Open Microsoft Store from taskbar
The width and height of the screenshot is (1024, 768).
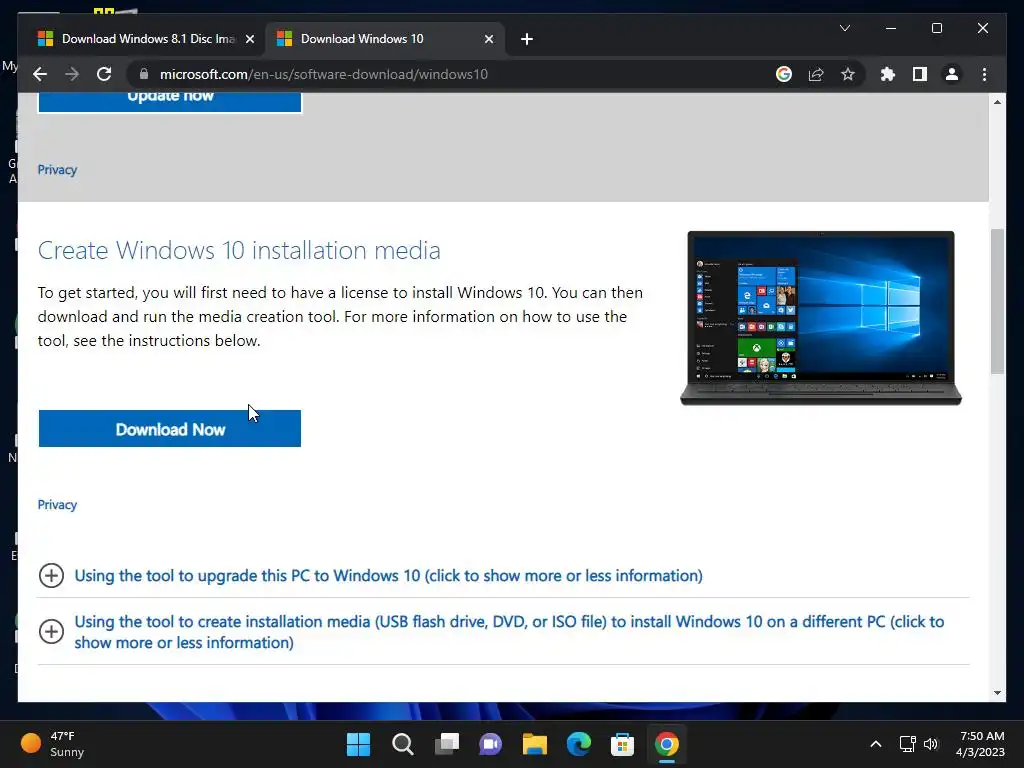(x=622, y=744)
